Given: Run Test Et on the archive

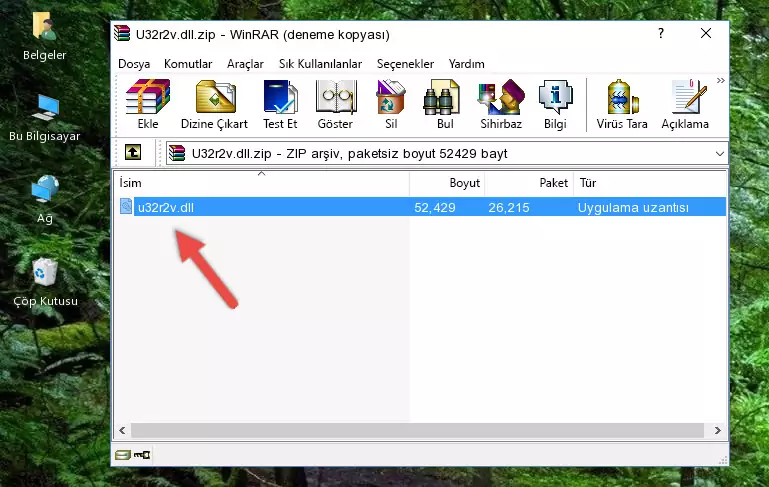Looking at the screenshot, I should click(280, 104).
